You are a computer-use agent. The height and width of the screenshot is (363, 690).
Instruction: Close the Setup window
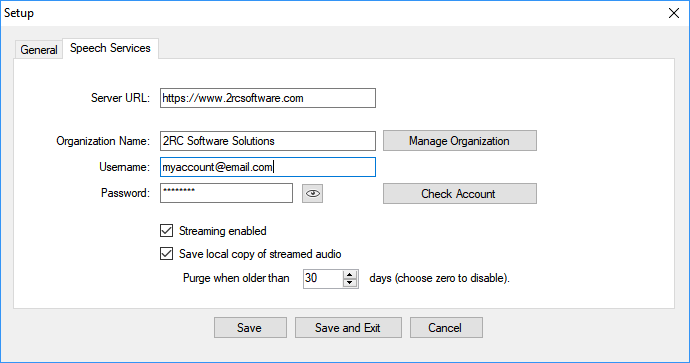click(674, 13)
